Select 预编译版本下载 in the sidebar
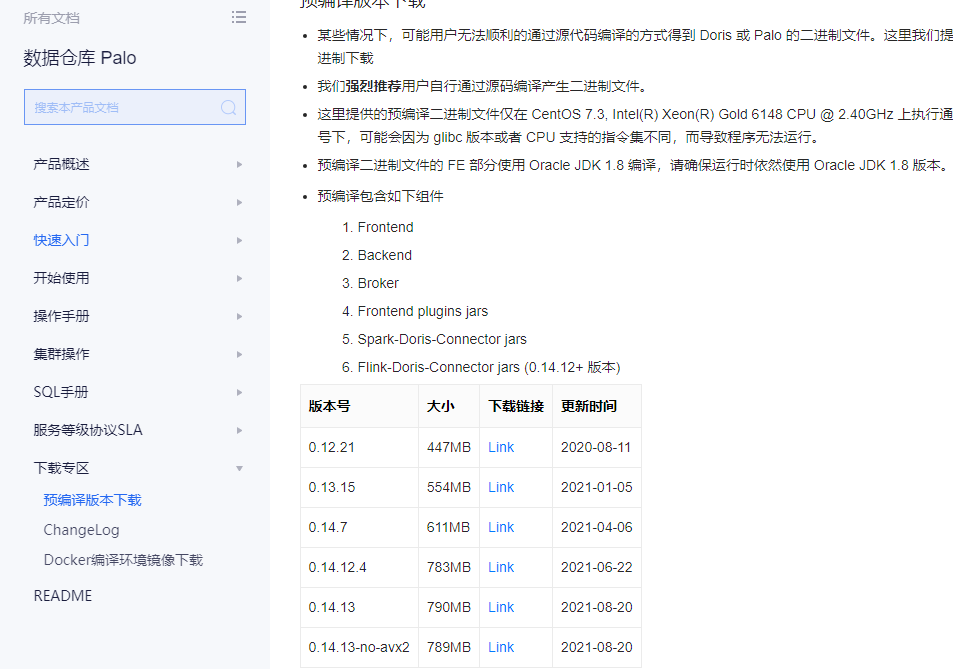 93,499
